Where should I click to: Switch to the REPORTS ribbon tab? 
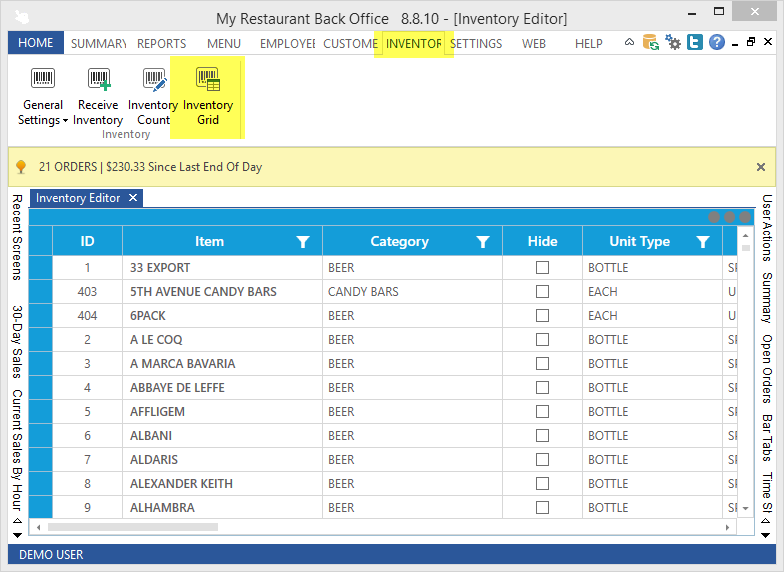click(x=161, y=43)
